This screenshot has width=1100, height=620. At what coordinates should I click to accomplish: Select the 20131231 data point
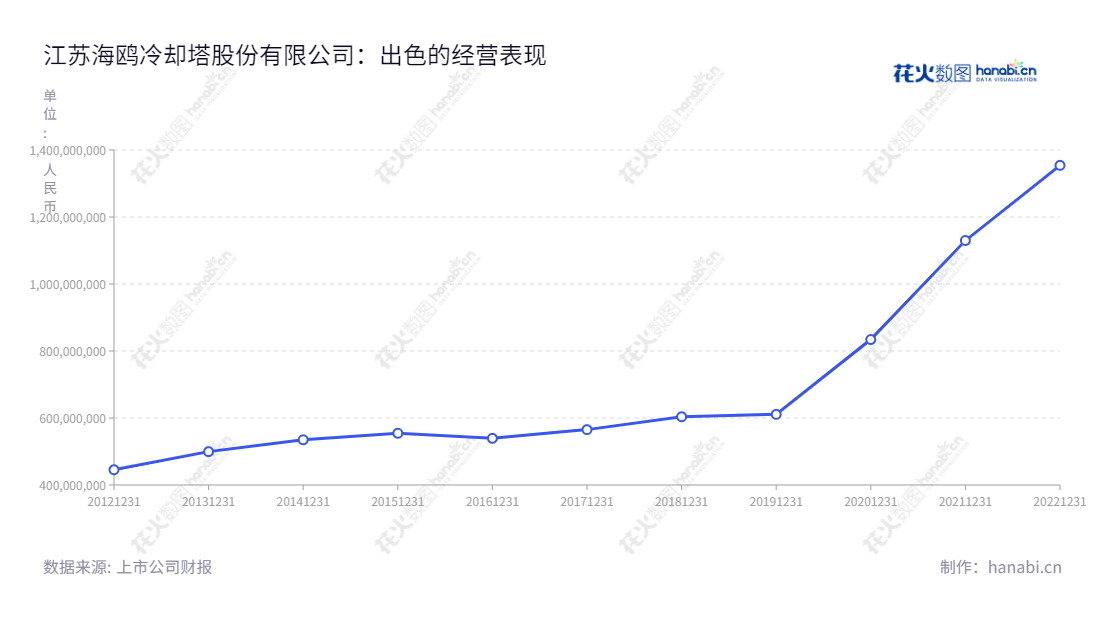click(x=208, y=452)
